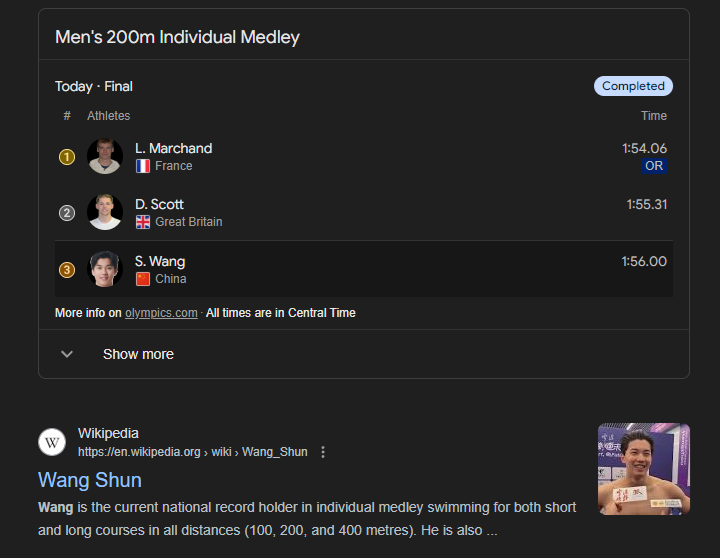720x558 pixels.
Task: Click the gold medal rank 1 icon
Action: click(67, 157)
